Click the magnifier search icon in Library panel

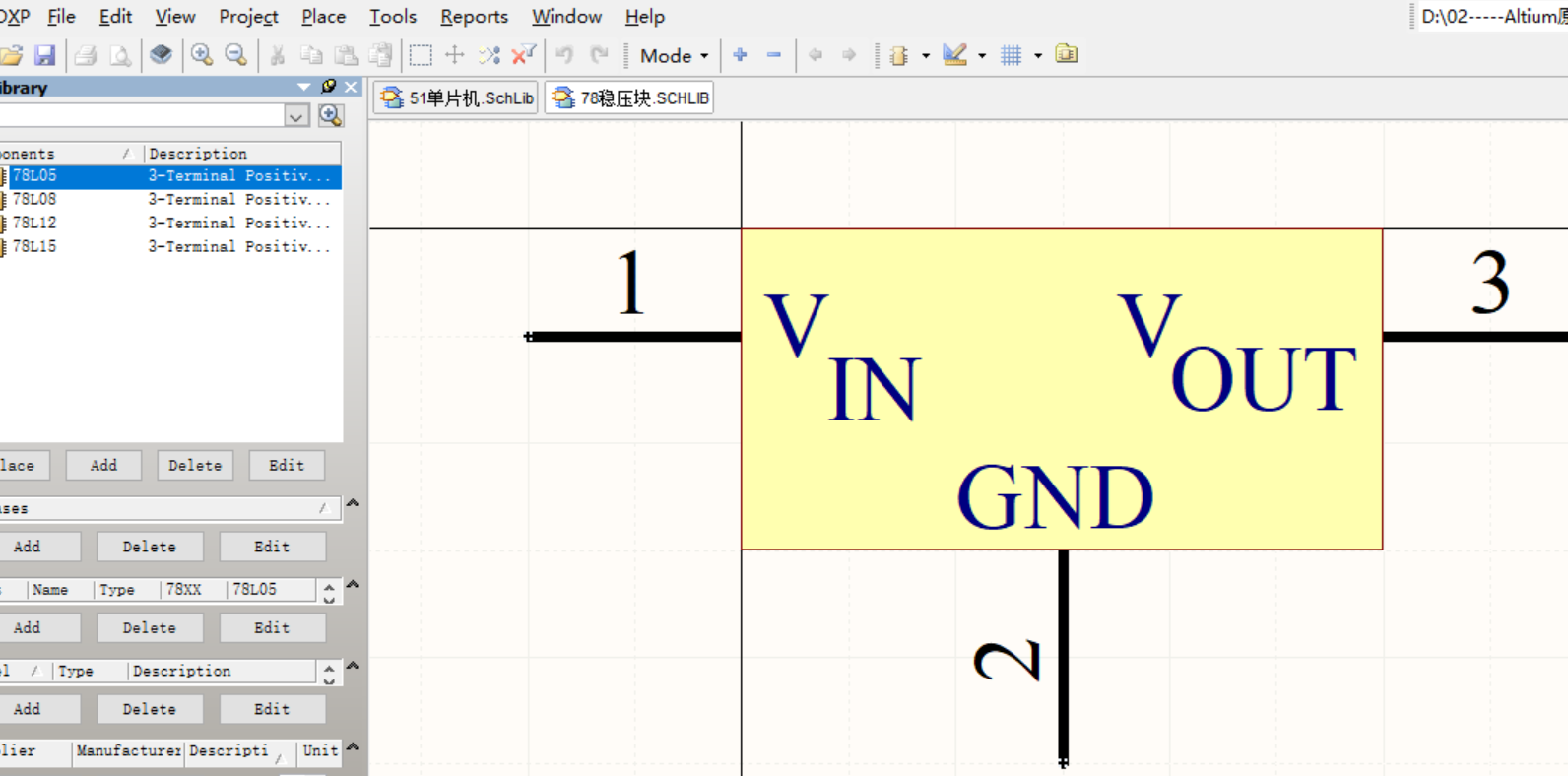point(331,115)
